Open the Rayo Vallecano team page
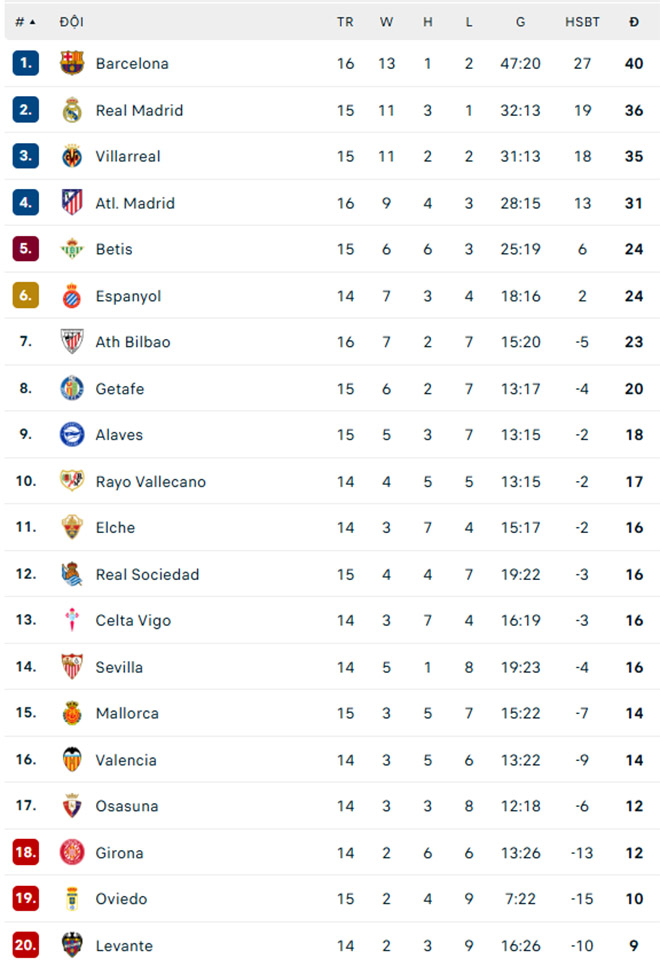The image size is (660, 966). pyautogui.click(x=148, y=481)
